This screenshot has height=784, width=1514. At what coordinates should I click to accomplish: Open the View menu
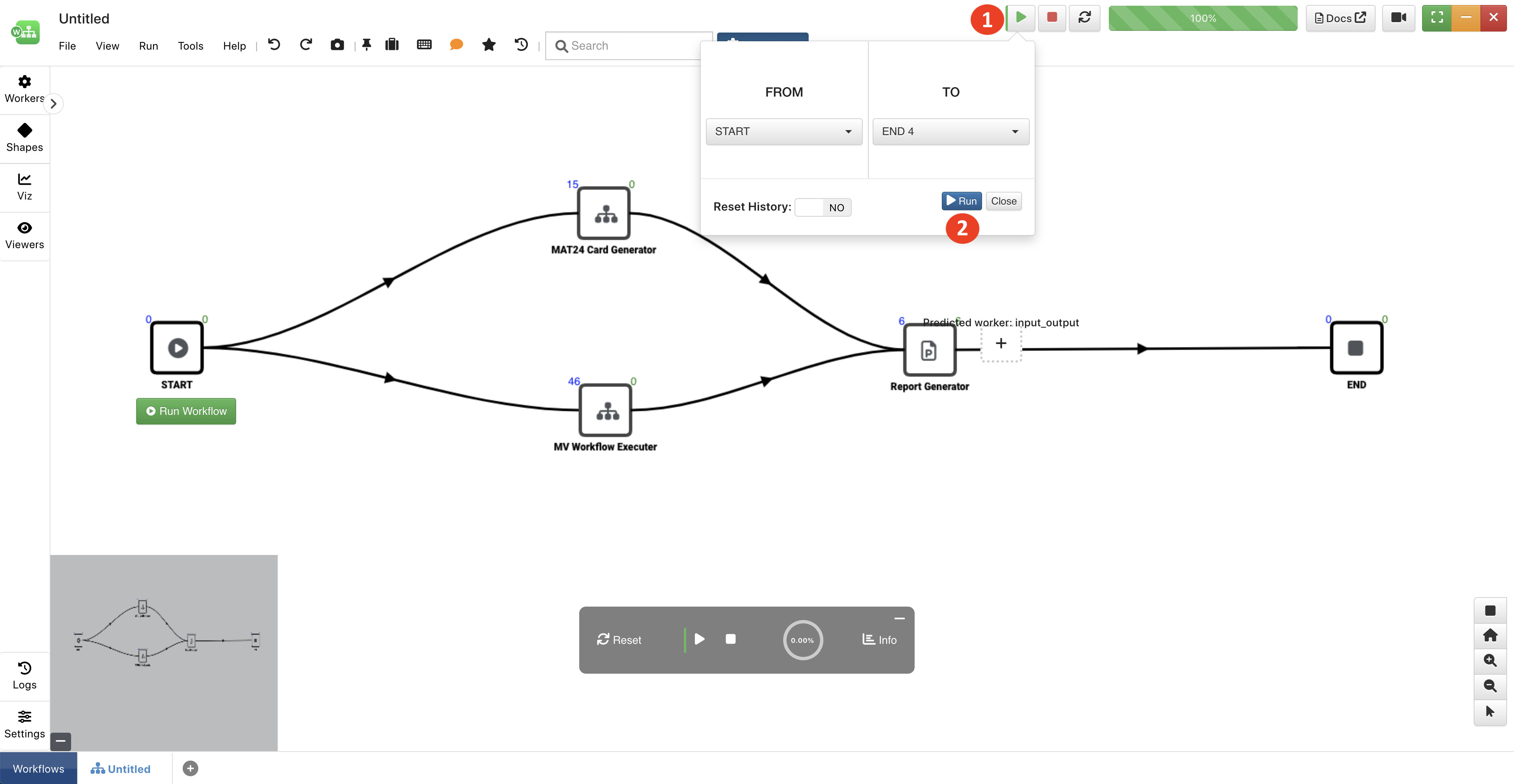coord(107,46)
